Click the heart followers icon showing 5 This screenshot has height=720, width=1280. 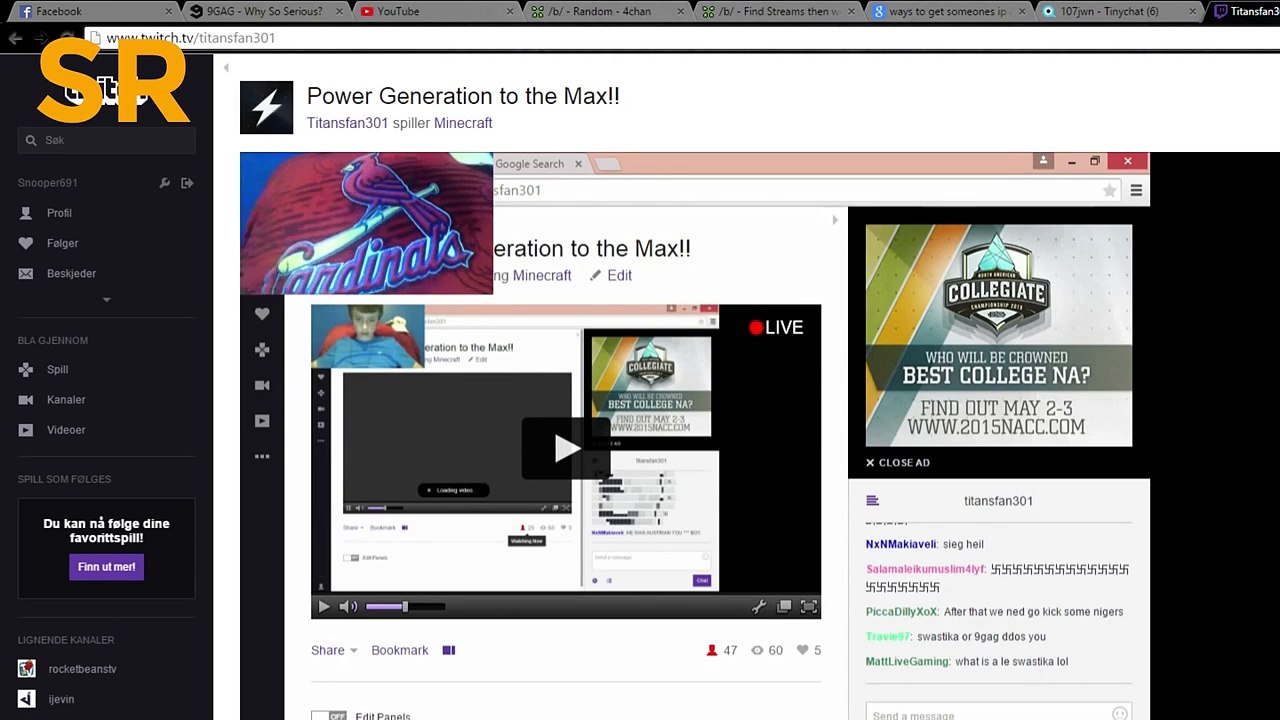click(x=802, y=650)
